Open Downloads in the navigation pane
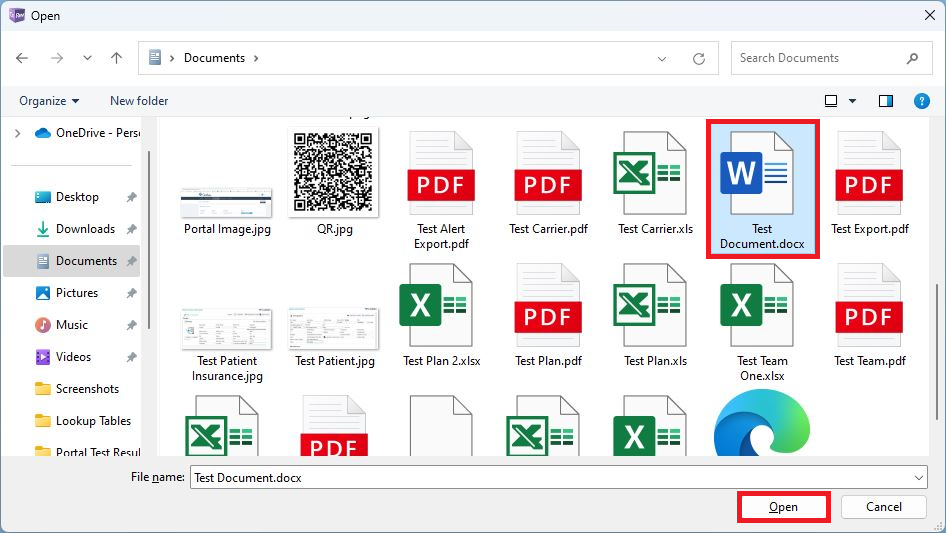The image size is (946, 533). point(85,229)
